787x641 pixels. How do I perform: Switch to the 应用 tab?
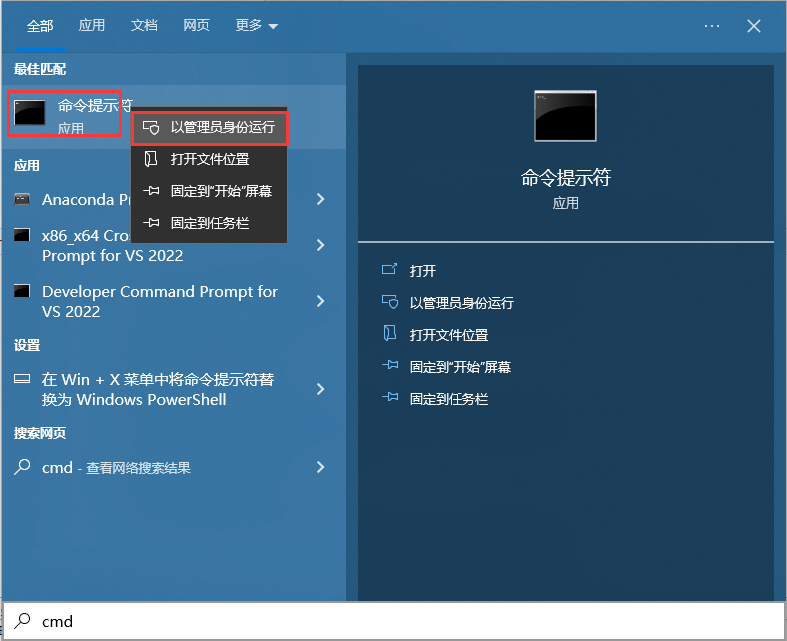[x=92, y=25]
